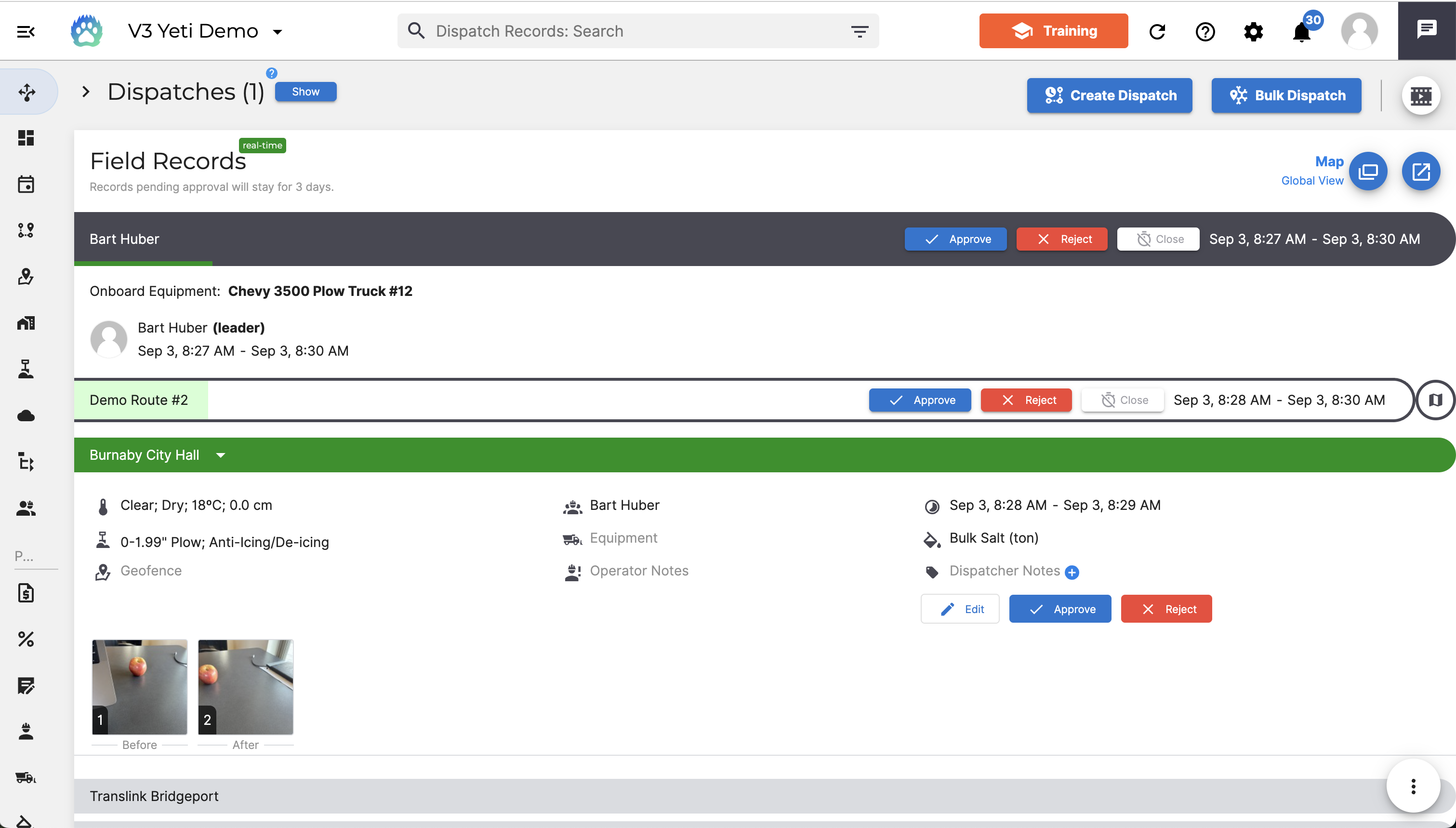Screen dimensions: 1456x828
Task: Open the weather cloud sidebar icon
Action: pyautogui.click(x=26, y=416)
